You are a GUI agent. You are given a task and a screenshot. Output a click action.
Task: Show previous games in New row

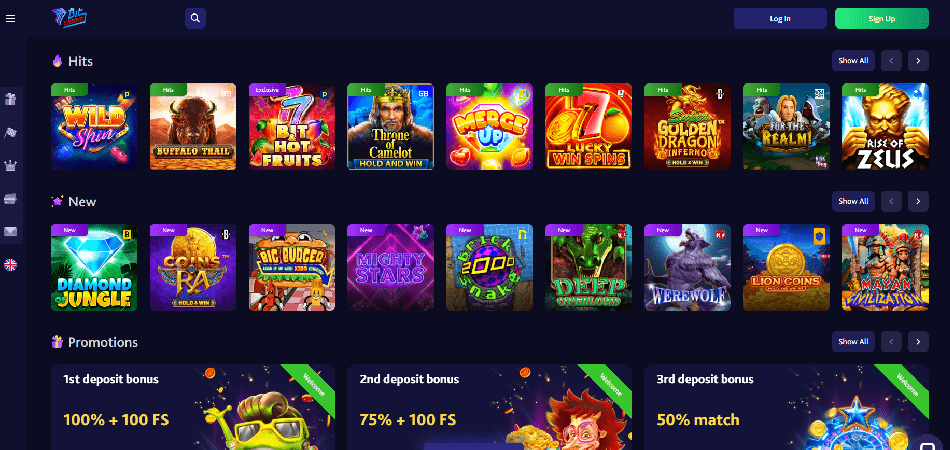891,201
